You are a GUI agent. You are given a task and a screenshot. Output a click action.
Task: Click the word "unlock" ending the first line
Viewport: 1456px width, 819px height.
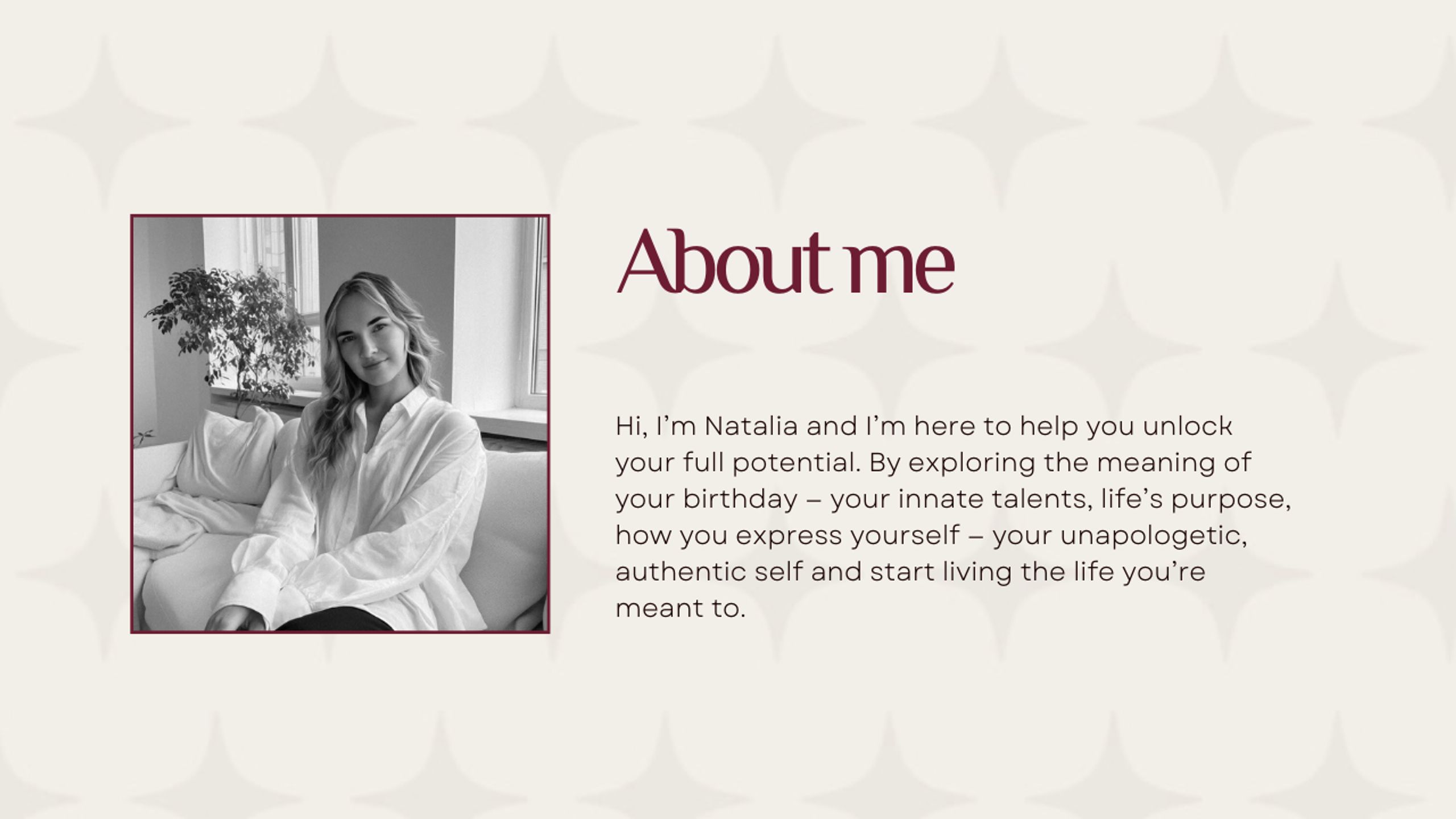(1188, 426)
